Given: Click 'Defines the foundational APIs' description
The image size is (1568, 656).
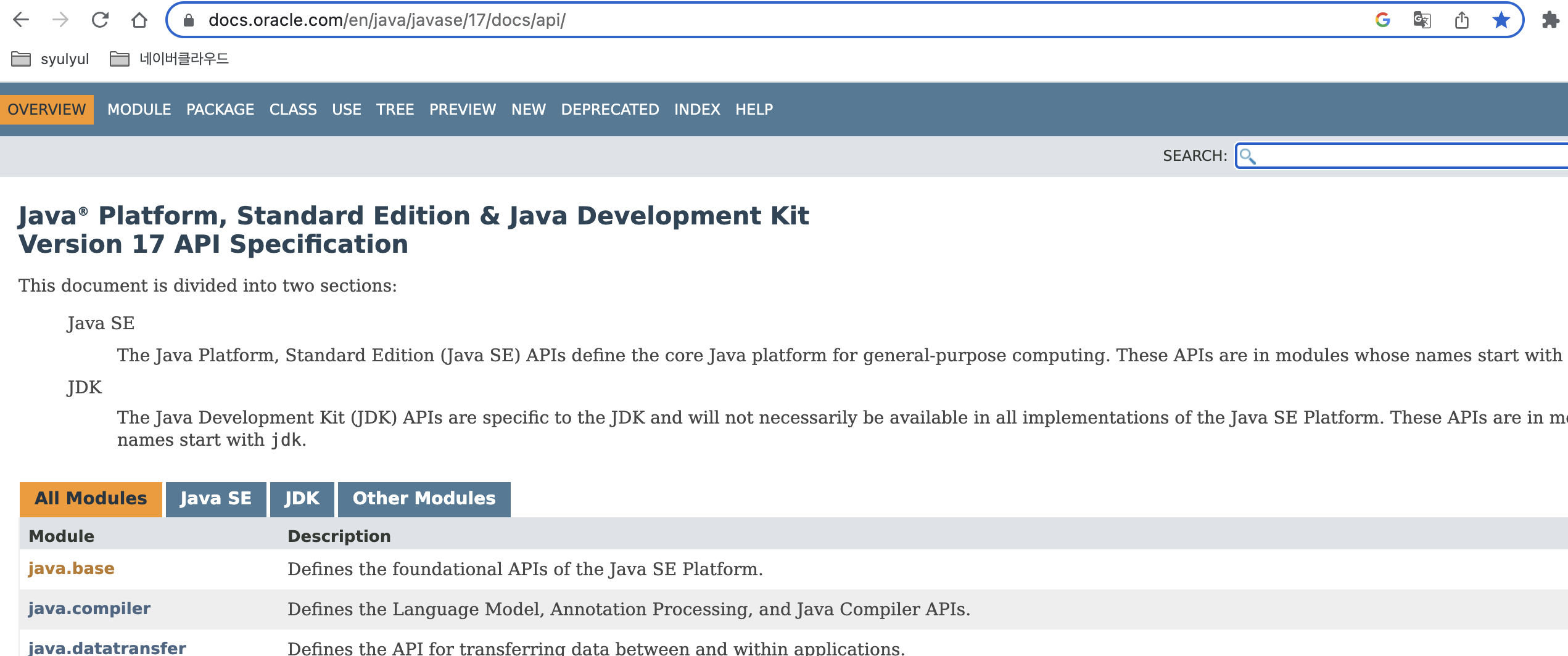Looking at the screenshot, I should (526, 569).
